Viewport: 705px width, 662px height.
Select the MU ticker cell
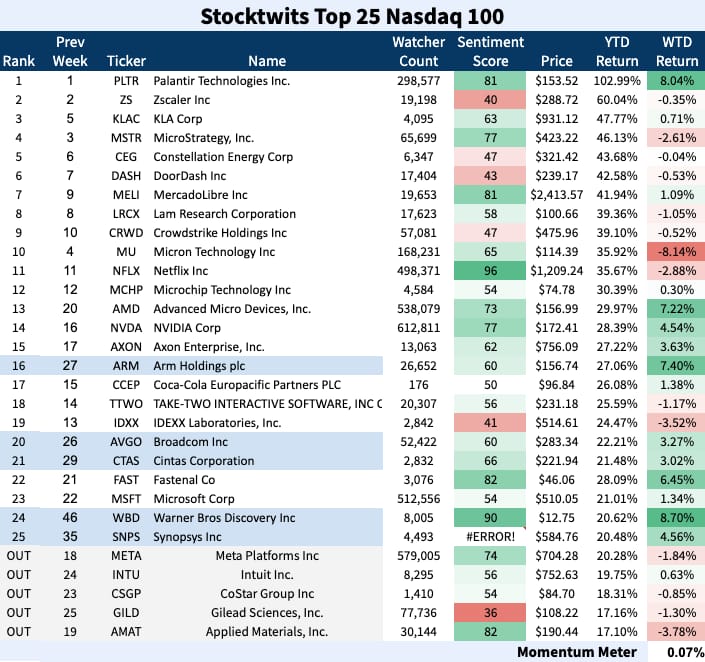tap(126, 252)
